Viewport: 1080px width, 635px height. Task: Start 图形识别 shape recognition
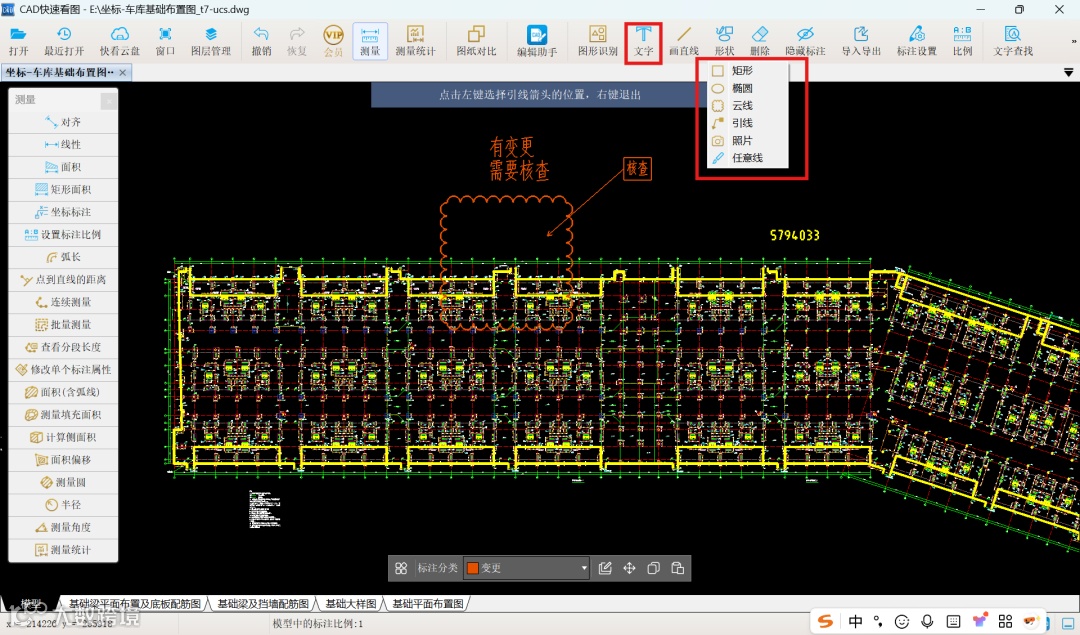tap(598, 41)
